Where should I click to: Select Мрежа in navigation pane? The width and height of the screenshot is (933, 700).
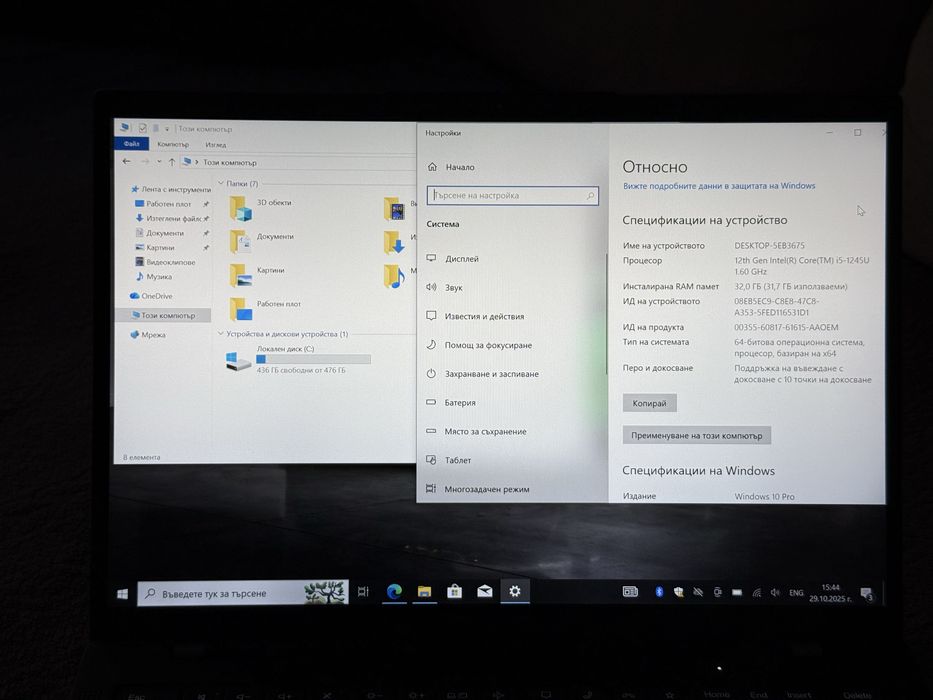(148, 335)
